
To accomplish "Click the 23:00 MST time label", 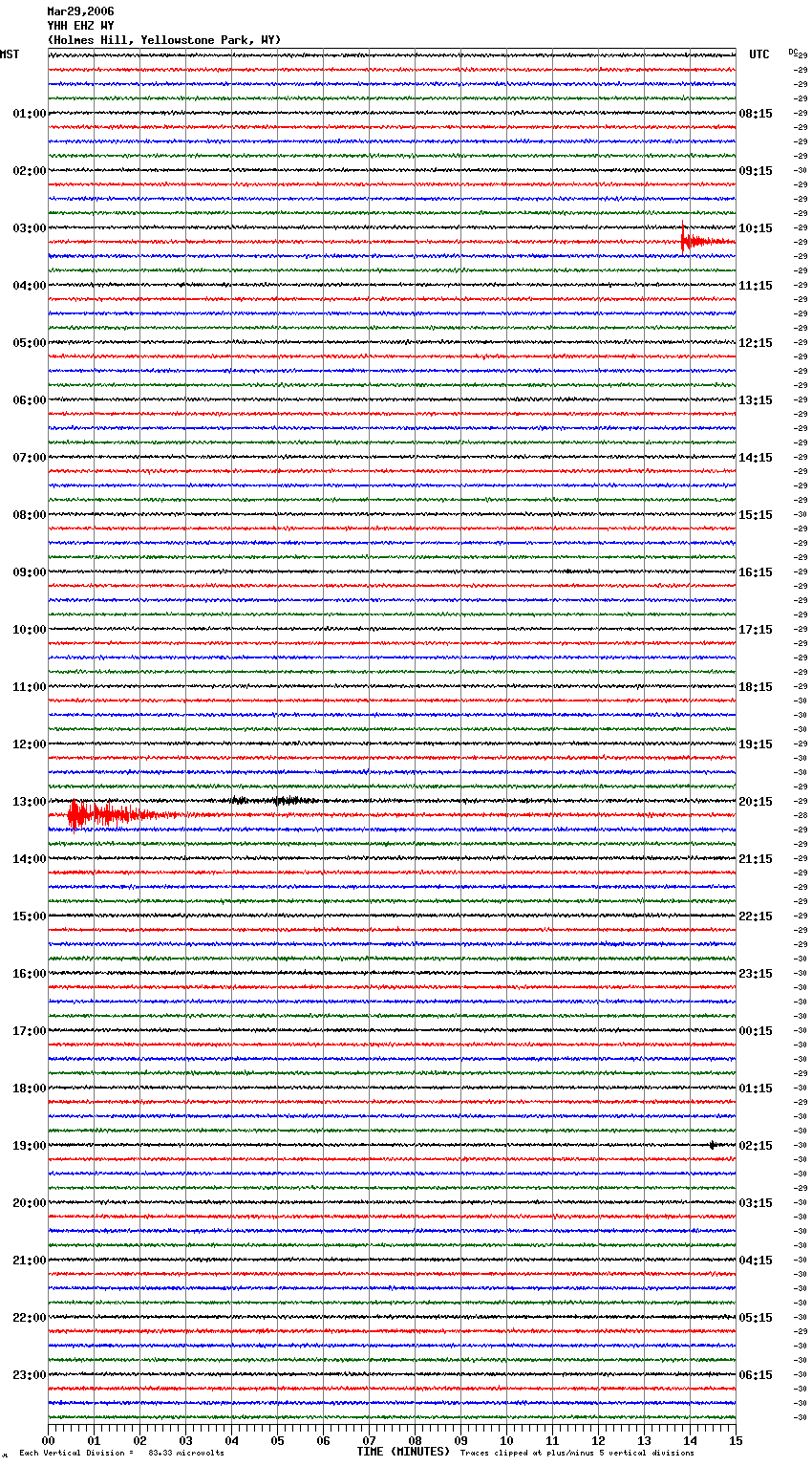I will pyautogui.click(x=30, y=1375).
